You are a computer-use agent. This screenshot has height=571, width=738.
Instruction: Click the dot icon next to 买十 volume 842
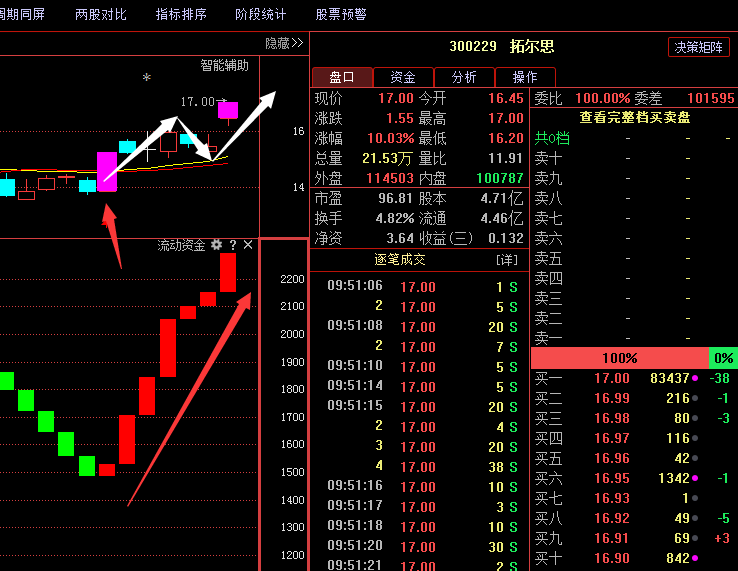pyautogui.click(x=696, y=558)
